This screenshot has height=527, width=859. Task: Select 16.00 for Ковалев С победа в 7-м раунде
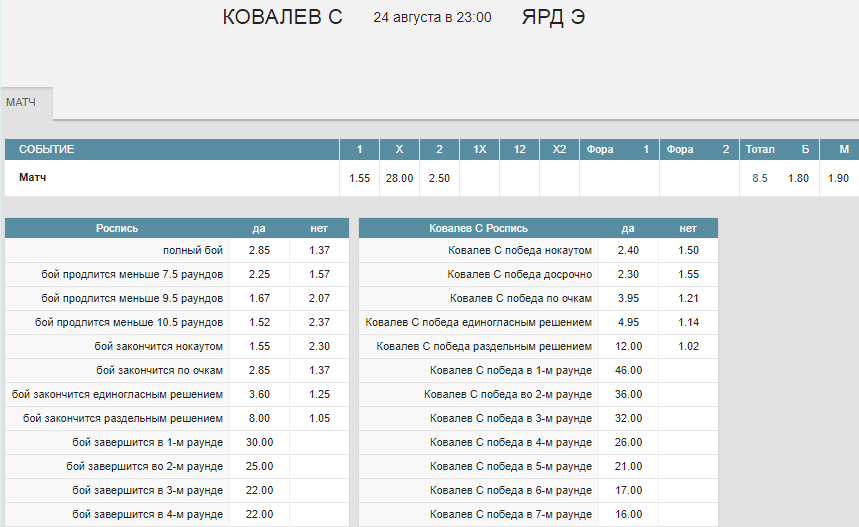pyautogui.click(x=628, y=514)
